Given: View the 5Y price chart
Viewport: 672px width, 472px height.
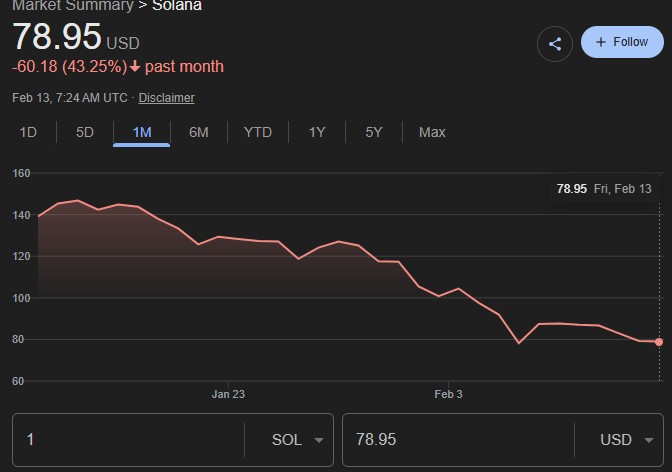Looking at the screenshot, I should coord(374,132).
